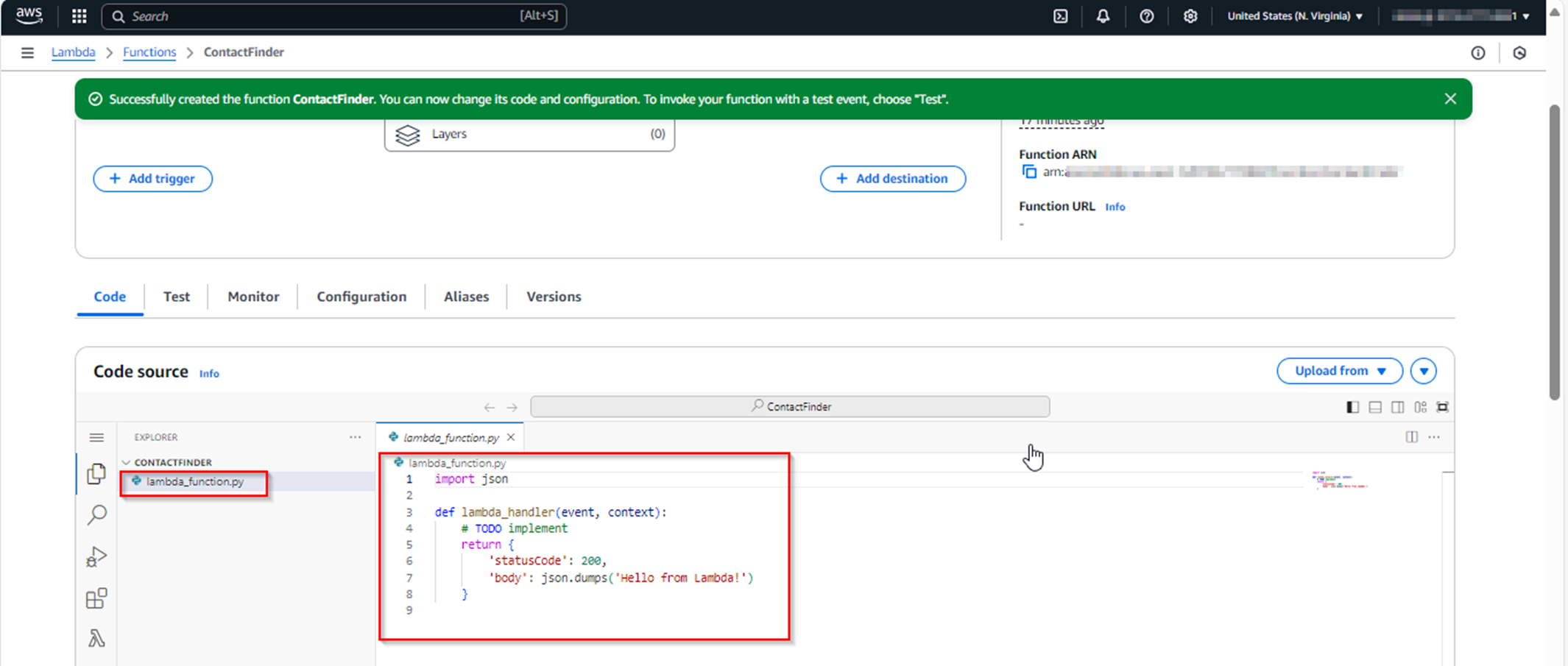Click the Add trigger button

click(152, 179)
